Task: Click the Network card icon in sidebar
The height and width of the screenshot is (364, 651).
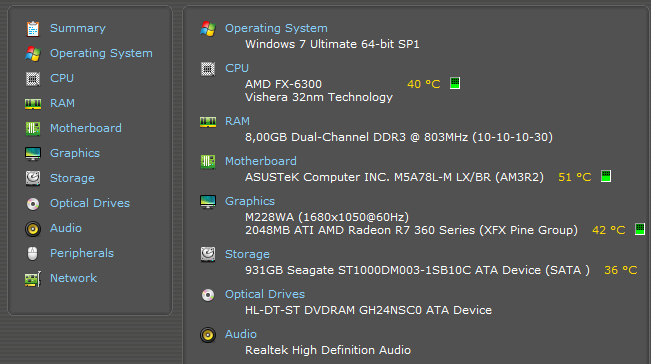Action: coord(33,278)
